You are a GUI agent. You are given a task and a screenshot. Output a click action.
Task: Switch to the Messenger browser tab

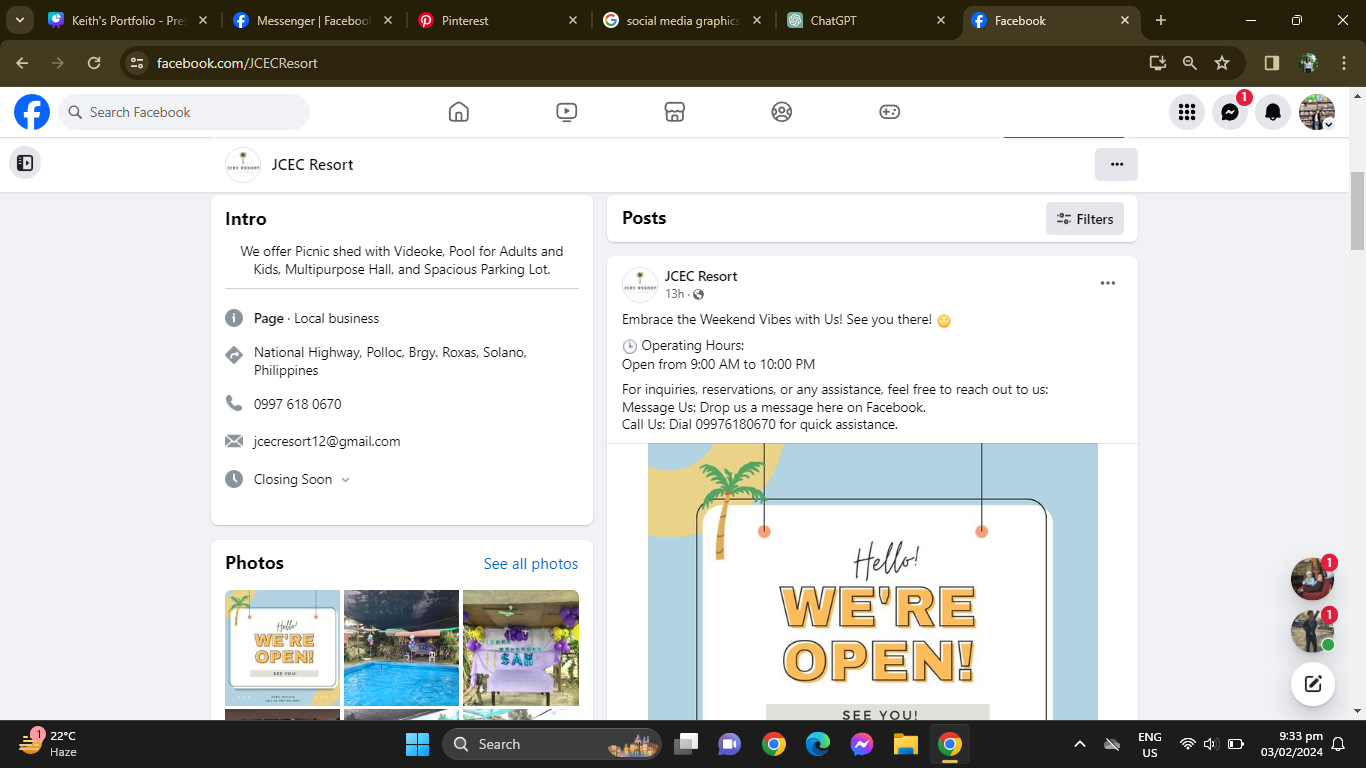coord(311,20)
